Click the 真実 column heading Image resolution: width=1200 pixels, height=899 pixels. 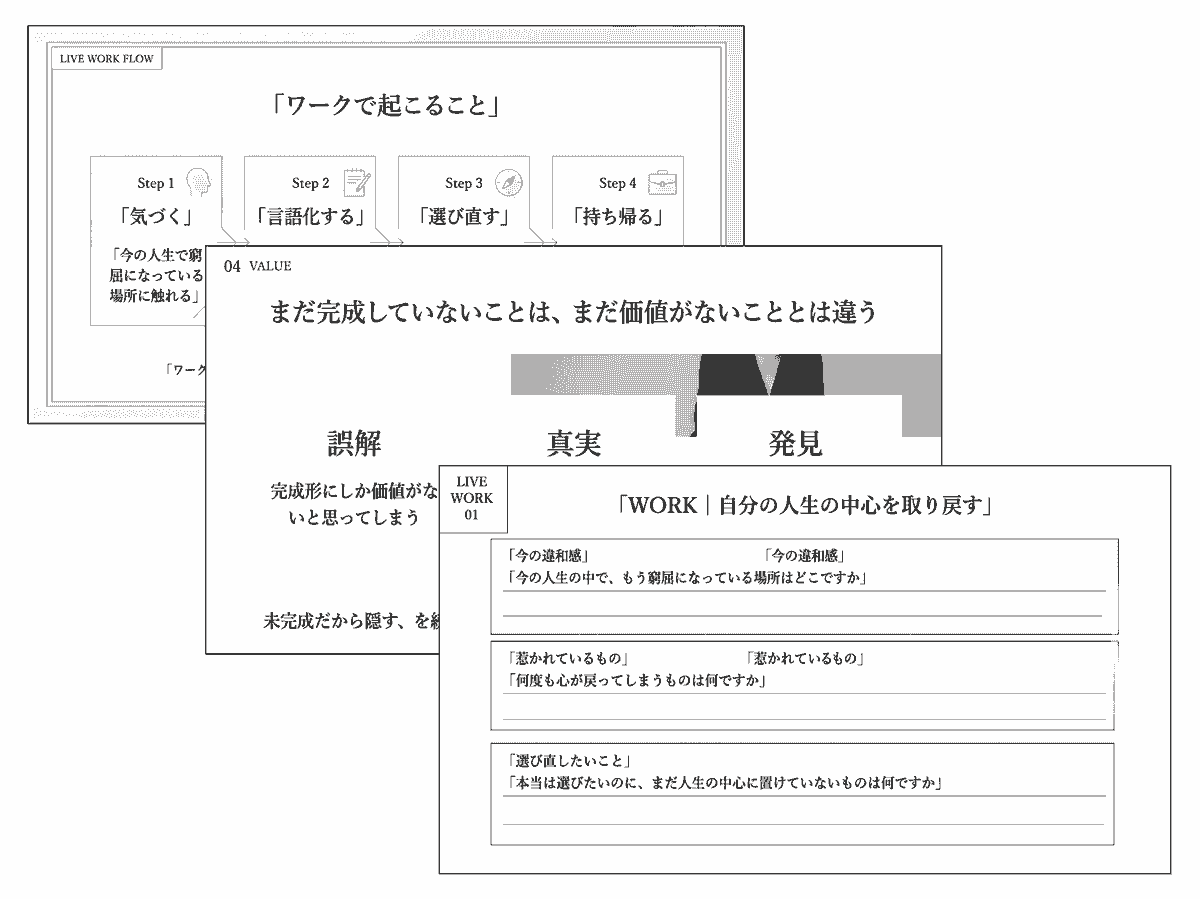pyautogui.click(x=574, y=443)
